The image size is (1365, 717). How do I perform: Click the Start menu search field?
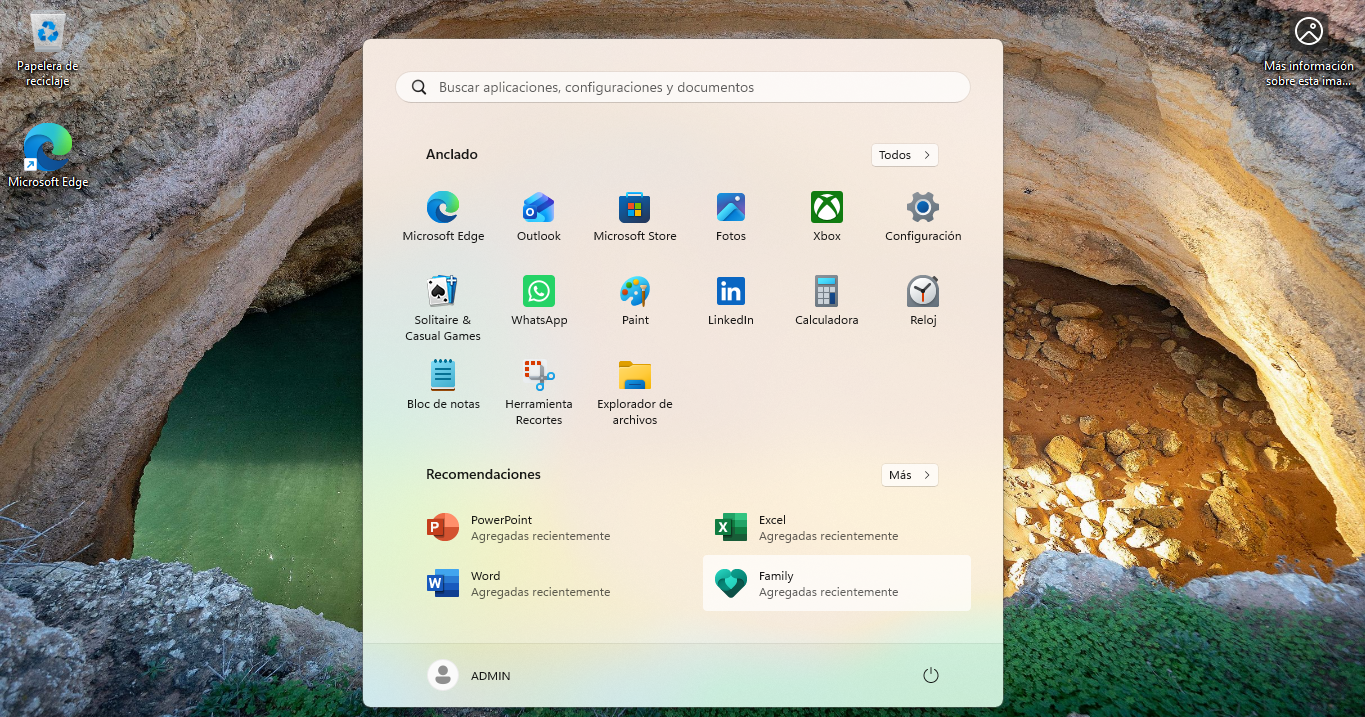coord(683,87)
